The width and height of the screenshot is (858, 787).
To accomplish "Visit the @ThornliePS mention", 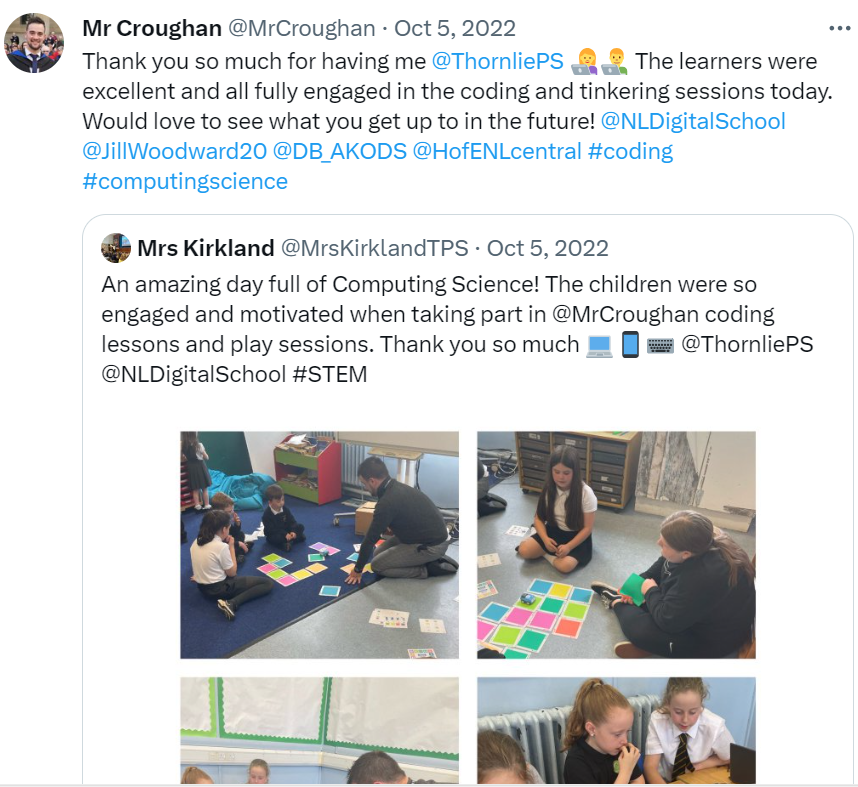I will click(x=497, y=61).
